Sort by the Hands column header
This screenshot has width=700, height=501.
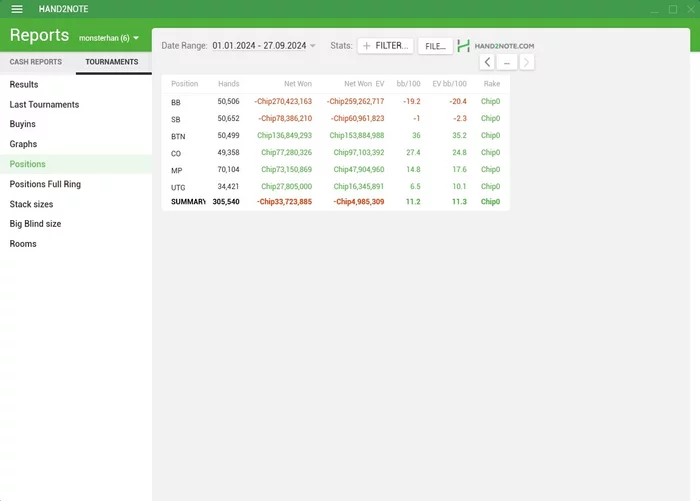[x=229, y=84]
